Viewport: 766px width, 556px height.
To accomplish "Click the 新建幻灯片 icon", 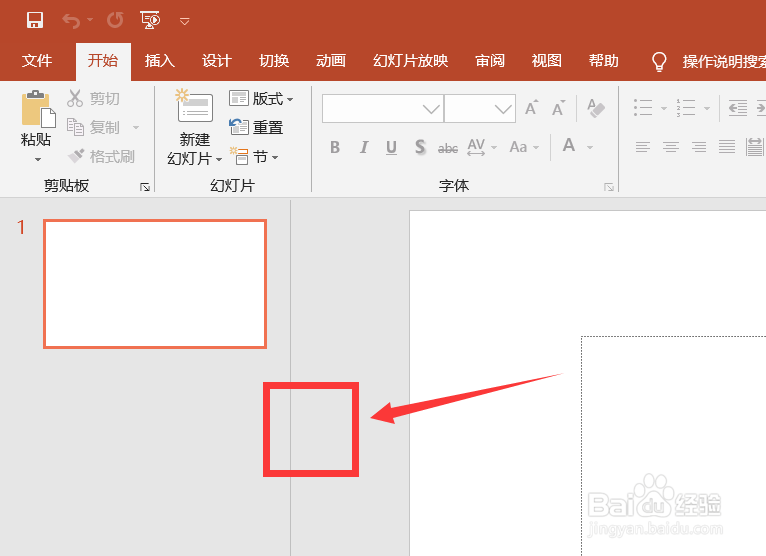I will pyautogui.click(x=194, y=105).
